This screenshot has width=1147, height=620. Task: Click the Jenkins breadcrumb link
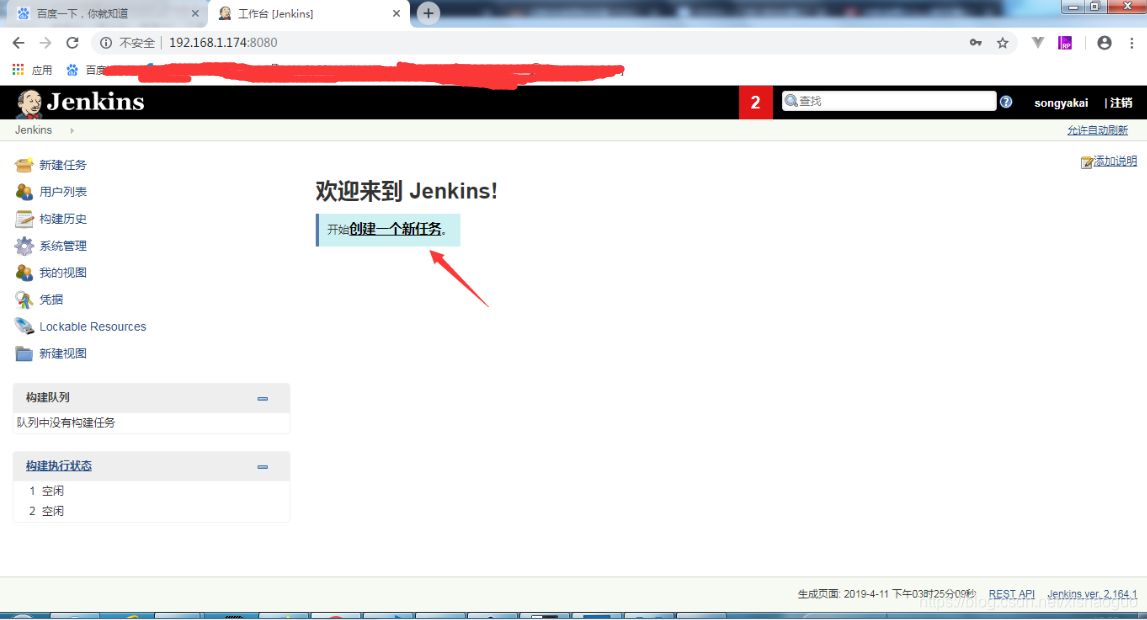[x=34, y=130]
